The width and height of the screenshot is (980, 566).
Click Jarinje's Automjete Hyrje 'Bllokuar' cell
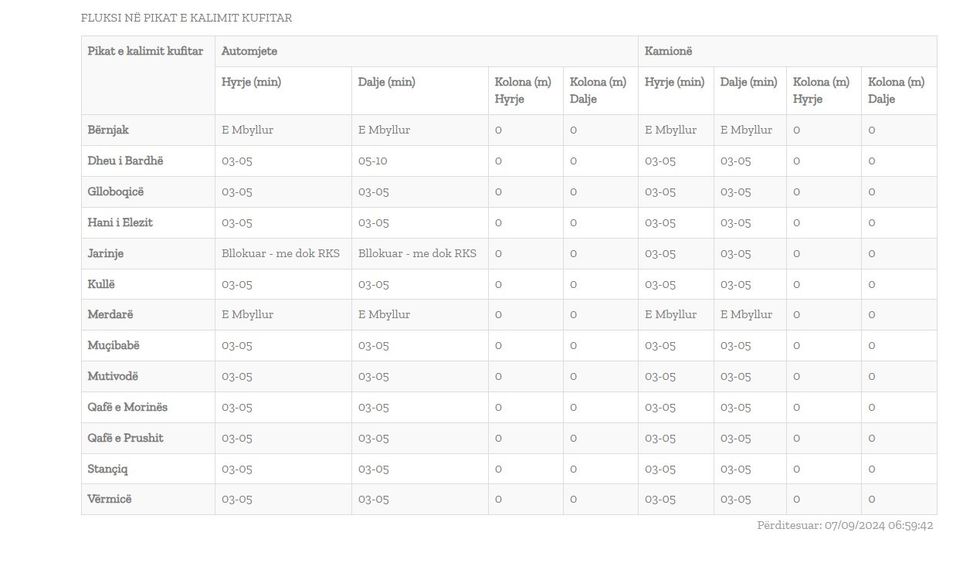point(279,254)
